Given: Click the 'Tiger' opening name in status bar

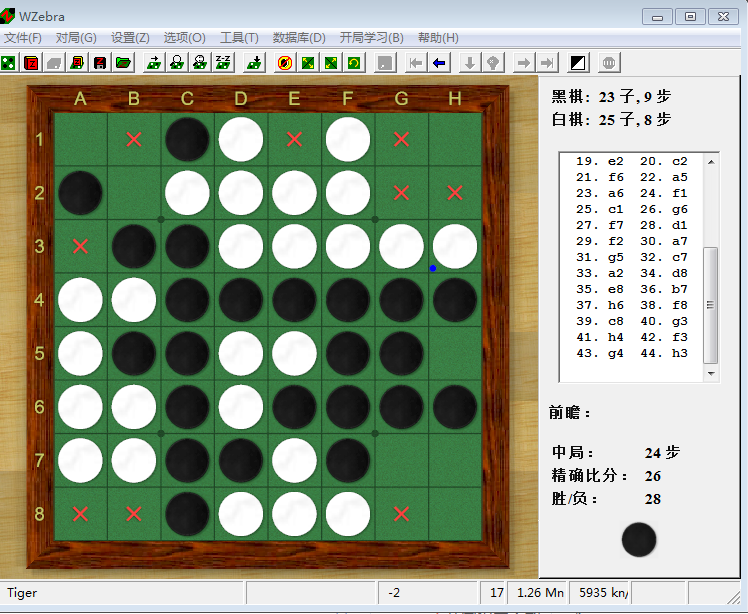Looking at the screenshot, I should pyautogui.click(x=22, y=593).
